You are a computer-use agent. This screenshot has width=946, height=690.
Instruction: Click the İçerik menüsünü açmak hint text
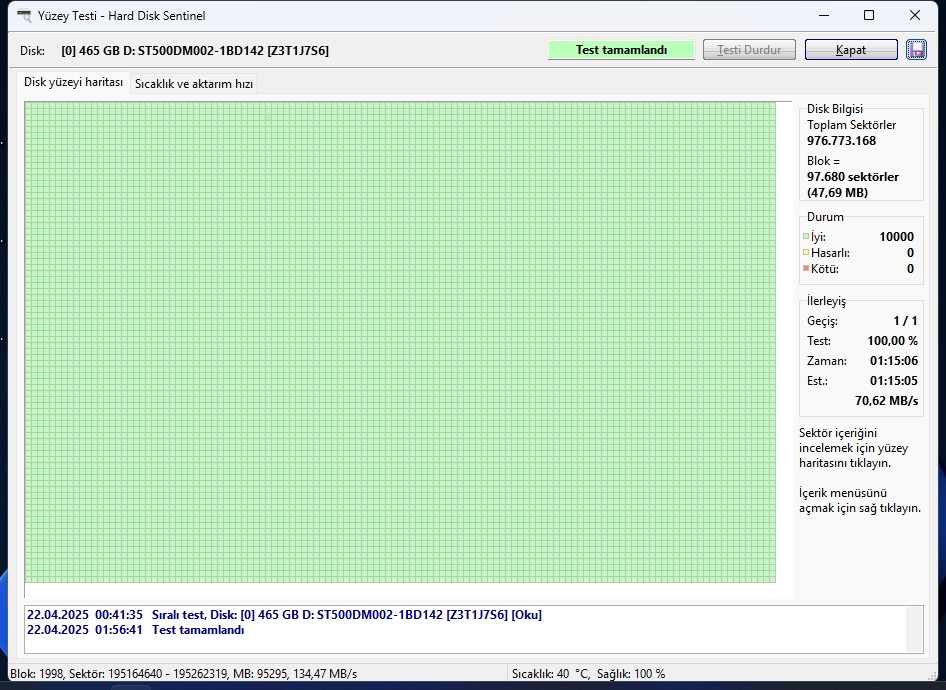coord(860,501)
